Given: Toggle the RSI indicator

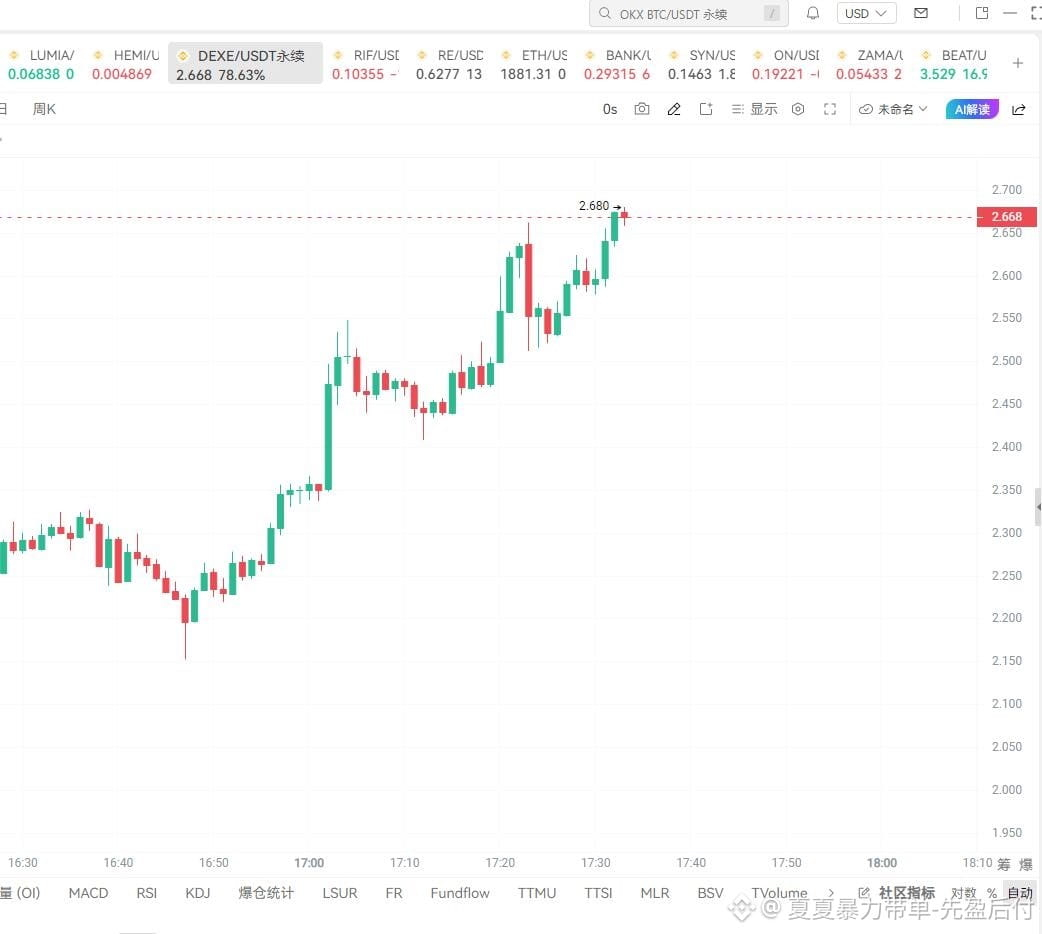Looking at the screenshot, I should [147, 893].
